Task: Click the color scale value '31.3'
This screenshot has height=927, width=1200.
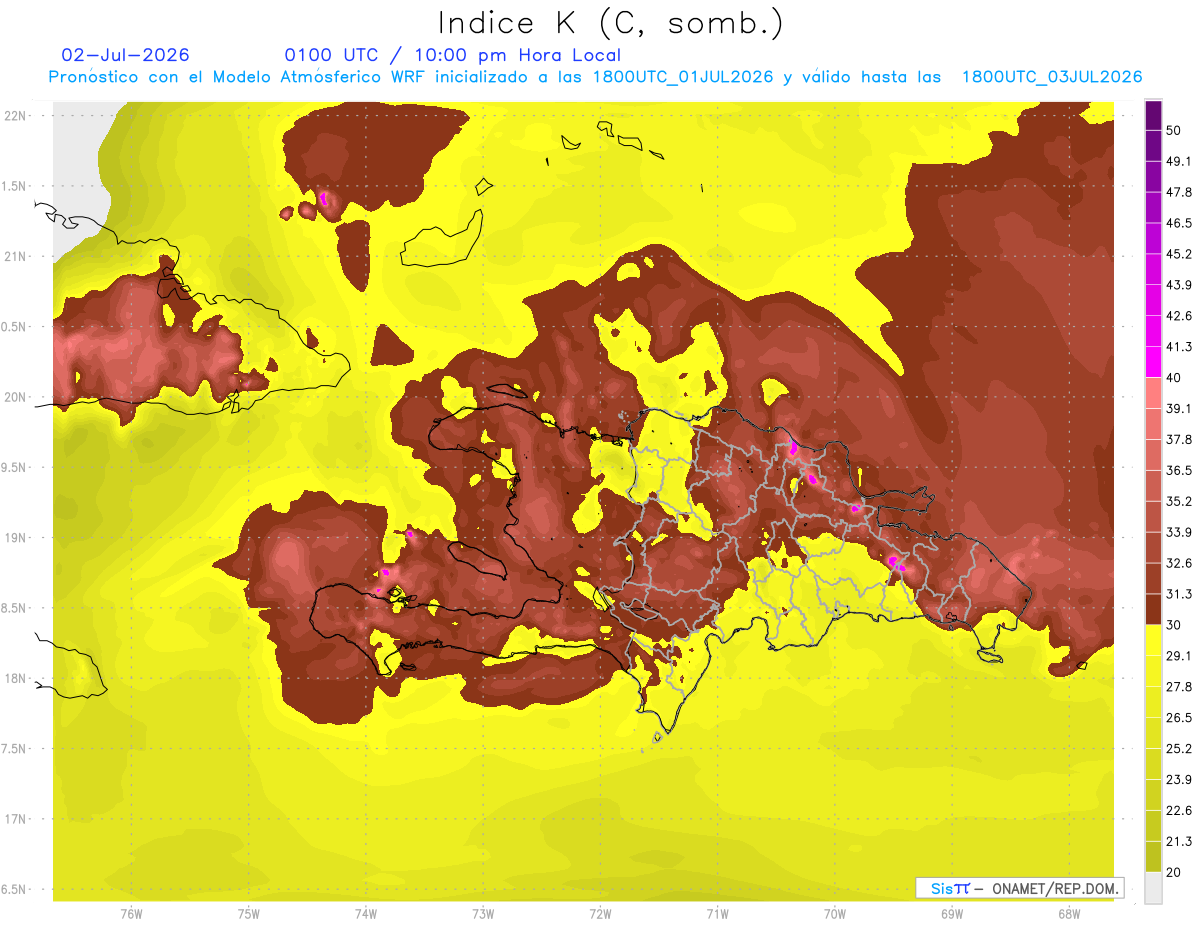Action: [x=1179, y=594]
